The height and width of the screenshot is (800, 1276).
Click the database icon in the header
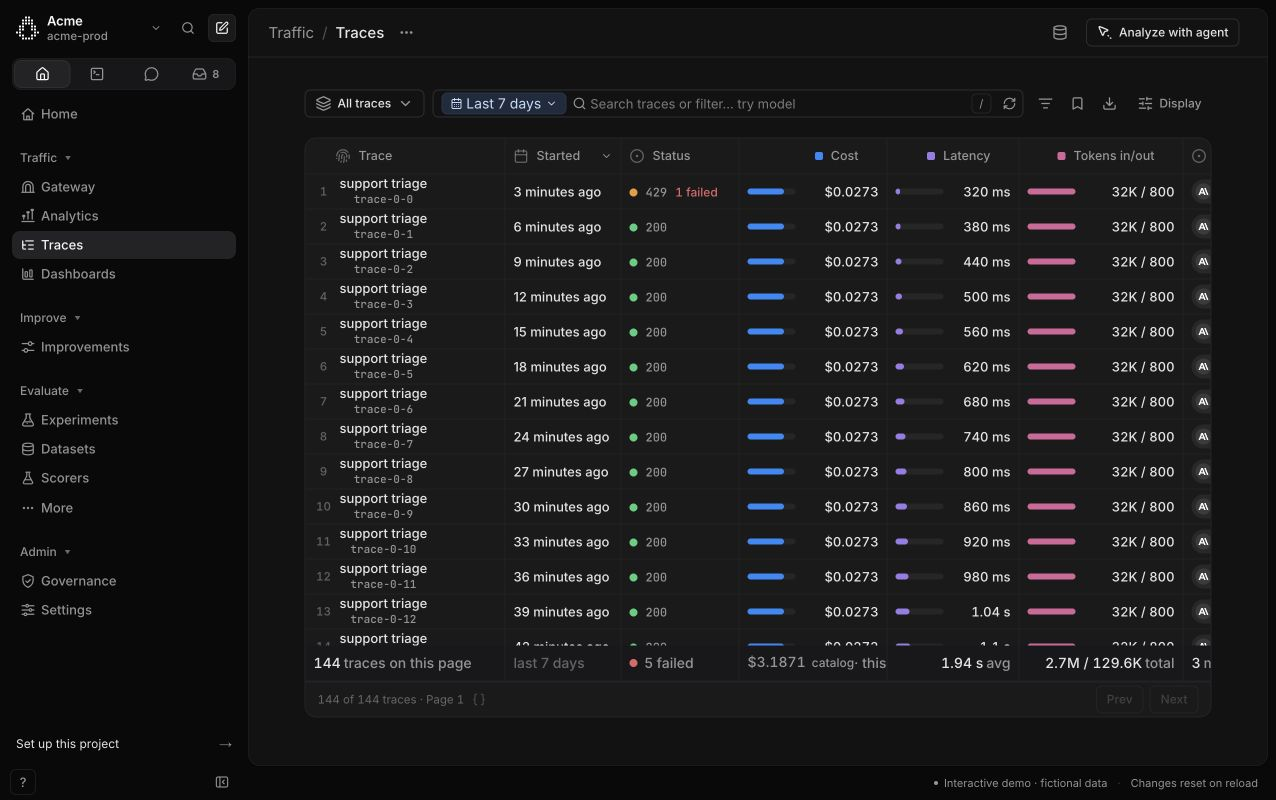click(x=1060, y=33)
